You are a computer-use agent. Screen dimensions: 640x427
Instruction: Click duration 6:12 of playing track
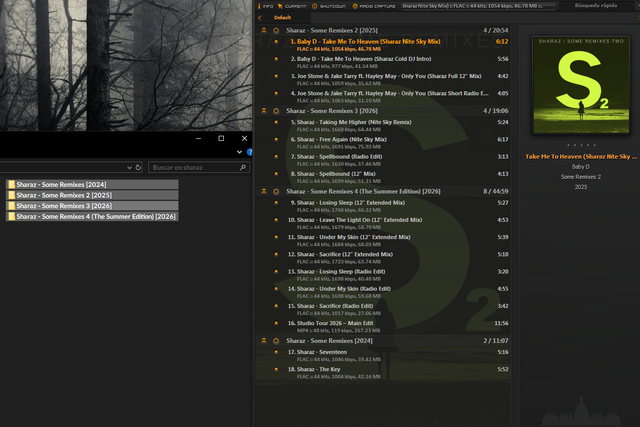point(502,42)
